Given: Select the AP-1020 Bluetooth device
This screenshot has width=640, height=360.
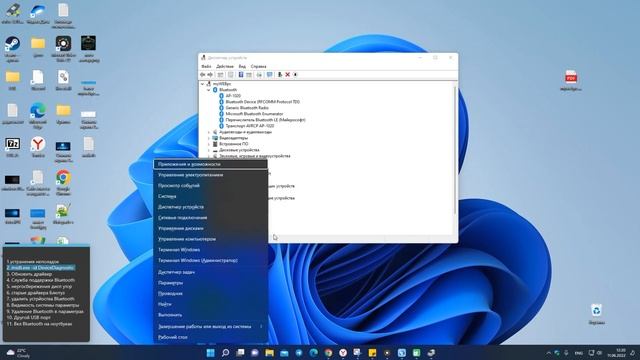Looking at the screenshot, I should pos(233,96).
